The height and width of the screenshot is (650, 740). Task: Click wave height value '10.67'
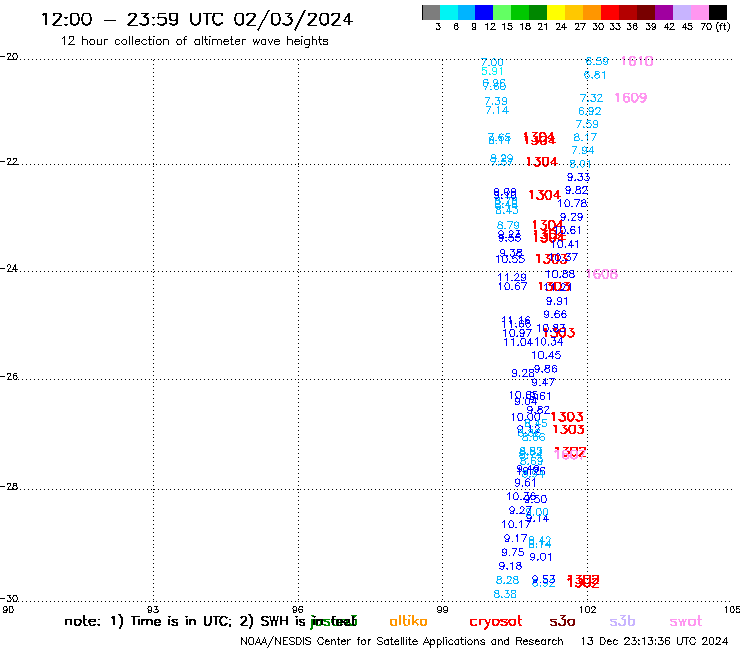coord(513,287)
